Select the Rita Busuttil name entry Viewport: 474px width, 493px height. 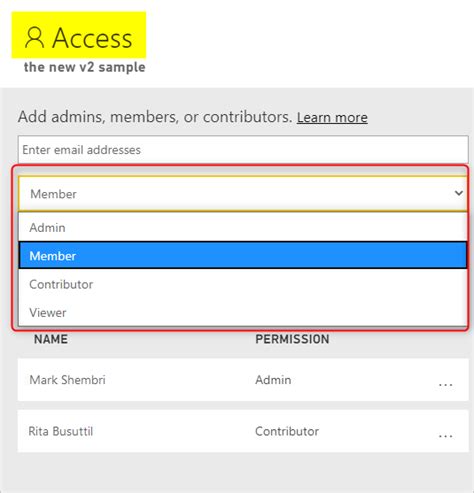pos(61,431)
